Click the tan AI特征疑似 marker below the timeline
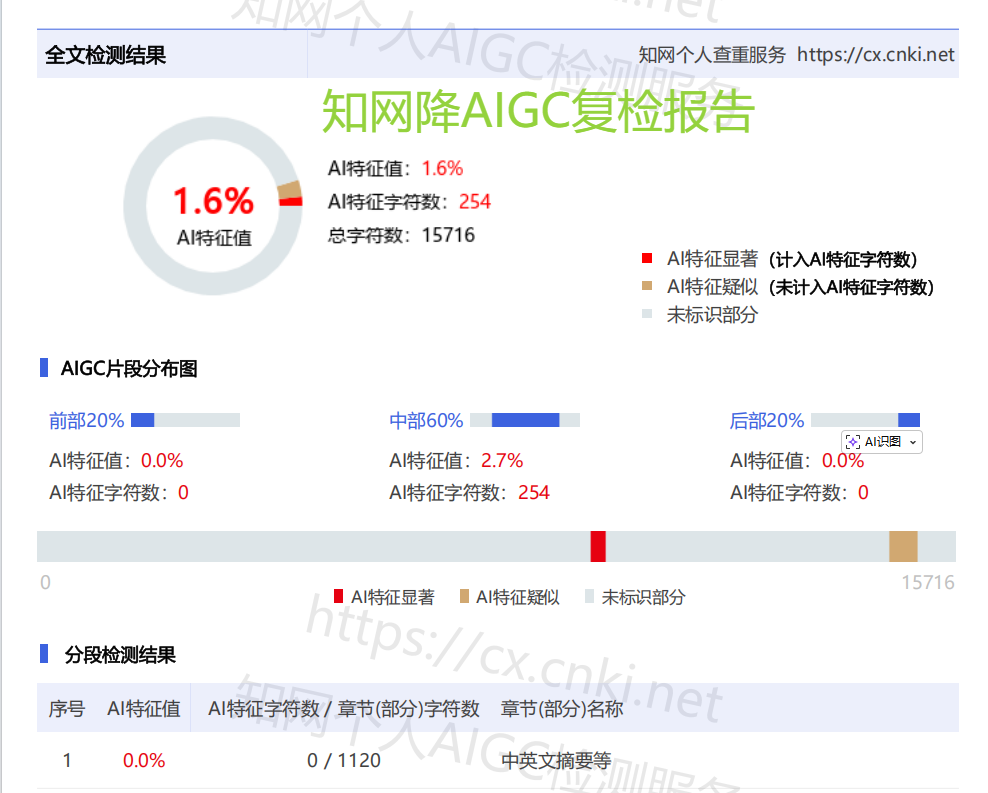The height and width of the screenshot is (793, 988). point(464,597)
